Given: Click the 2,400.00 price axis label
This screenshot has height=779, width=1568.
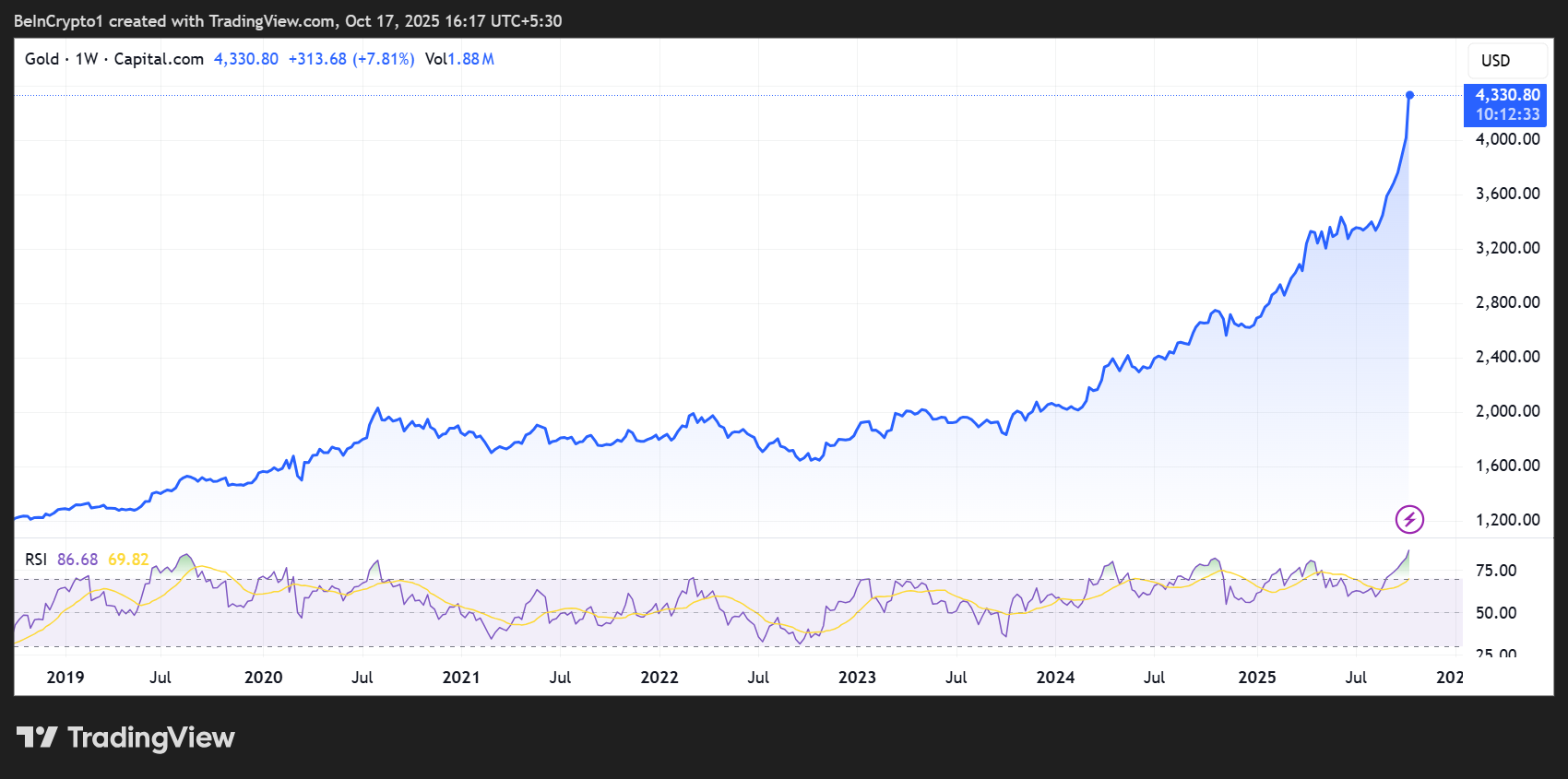Looking at the screenshot, I should click(x=1507, y=357).
